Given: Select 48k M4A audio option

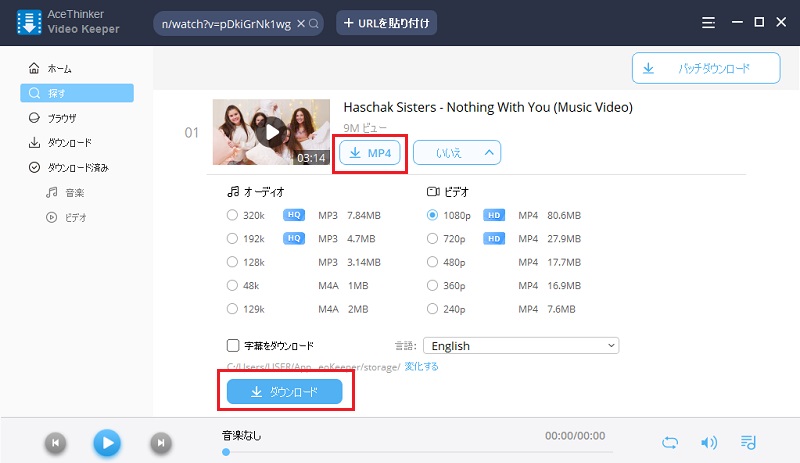Looking at the screenshot, I should [x=232, y=285].
